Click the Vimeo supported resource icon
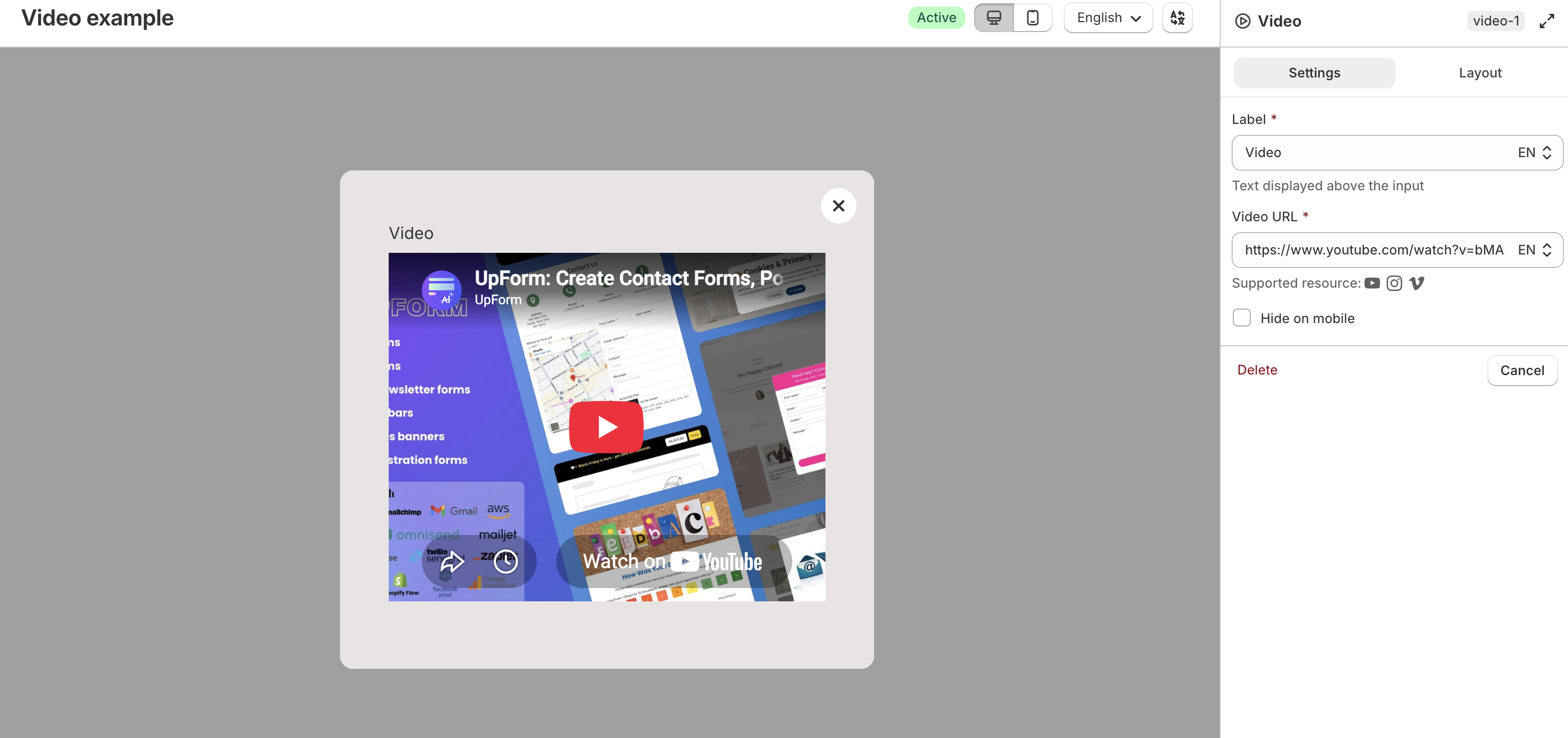 (x=1417, y=283)
